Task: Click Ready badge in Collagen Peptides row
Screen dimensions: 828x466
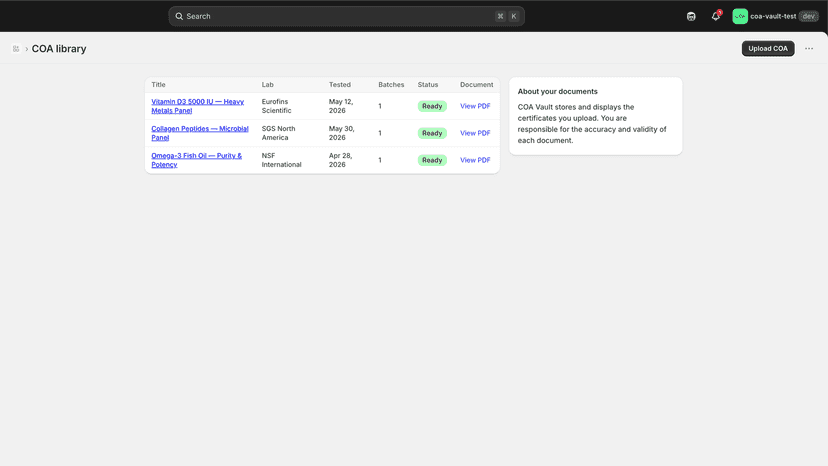Action: click(432, 133)
